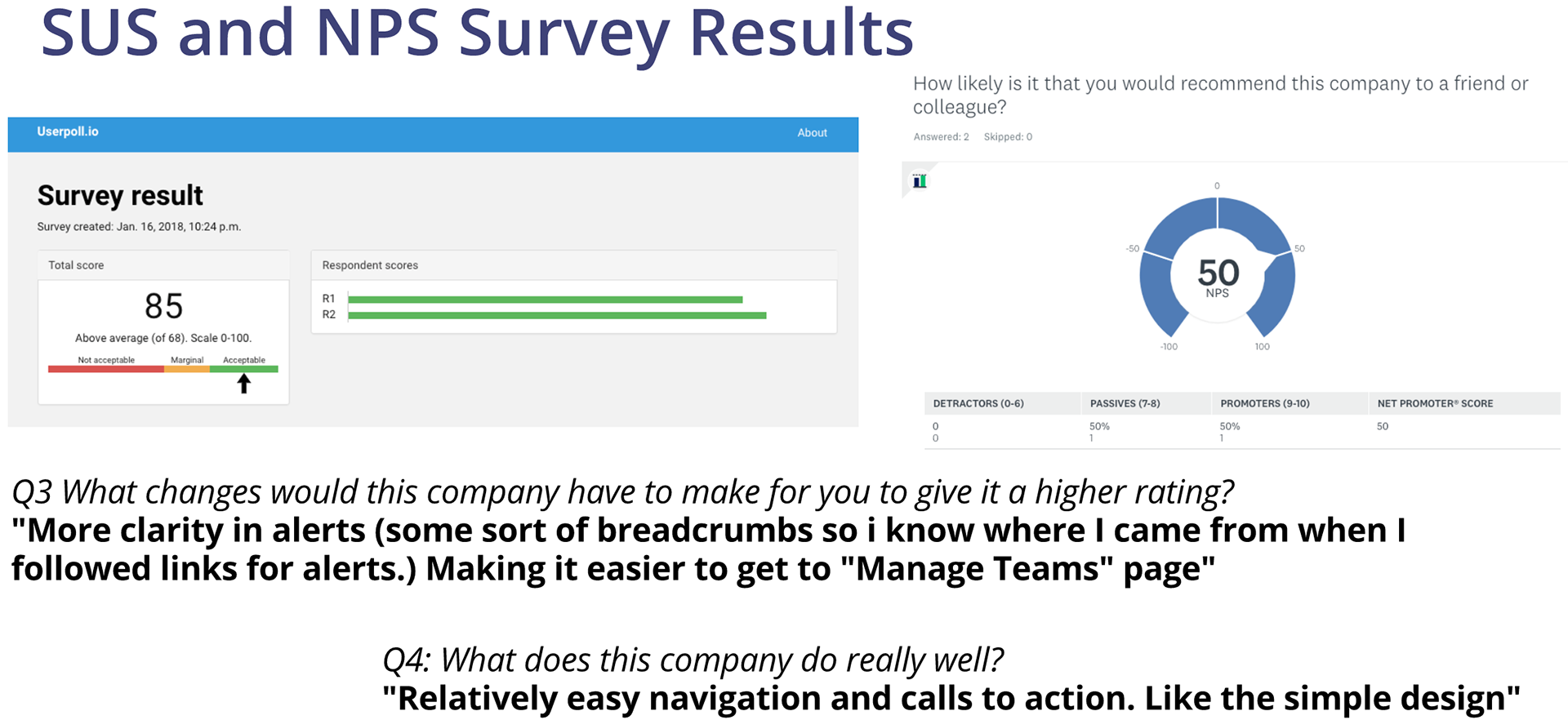
Task: Click the 50 NPS value in the gauge center
Action: pos(1218,273)
